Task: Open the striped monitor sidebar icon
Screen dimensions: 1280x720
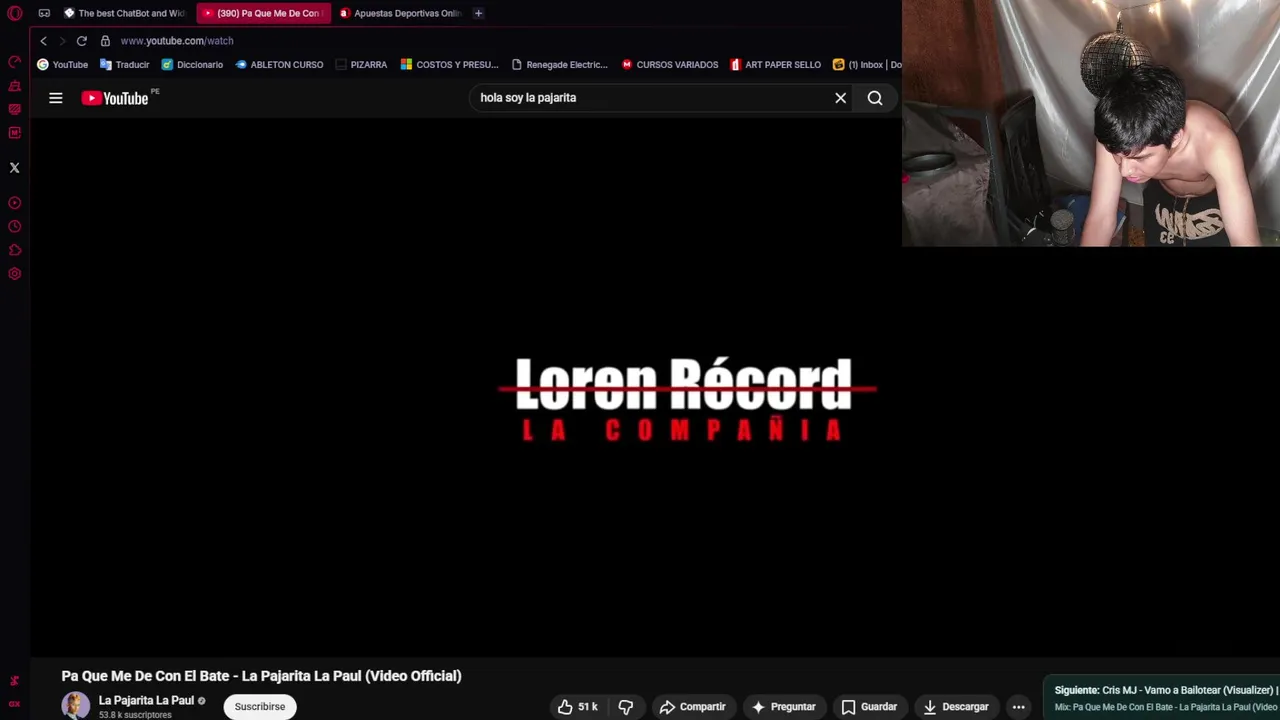Action: tap(14, 109)
